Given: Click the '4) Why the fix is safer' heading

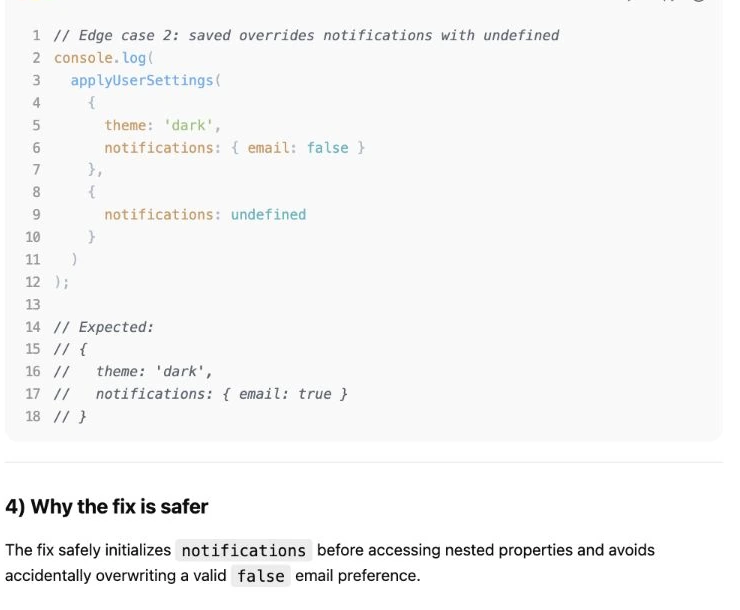Looking at the screenshot, I should tap(107, 507).
